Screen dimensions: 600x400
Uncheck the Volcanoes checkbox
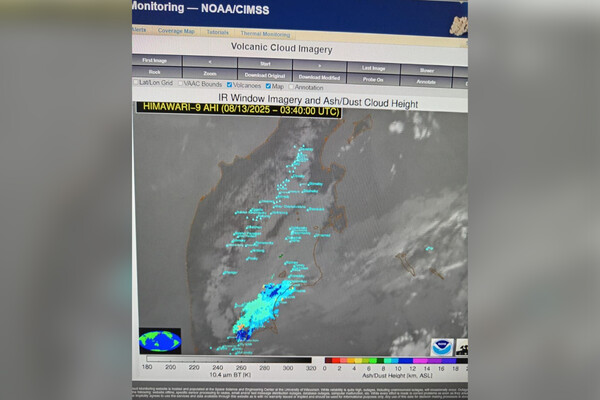point(230,85)
